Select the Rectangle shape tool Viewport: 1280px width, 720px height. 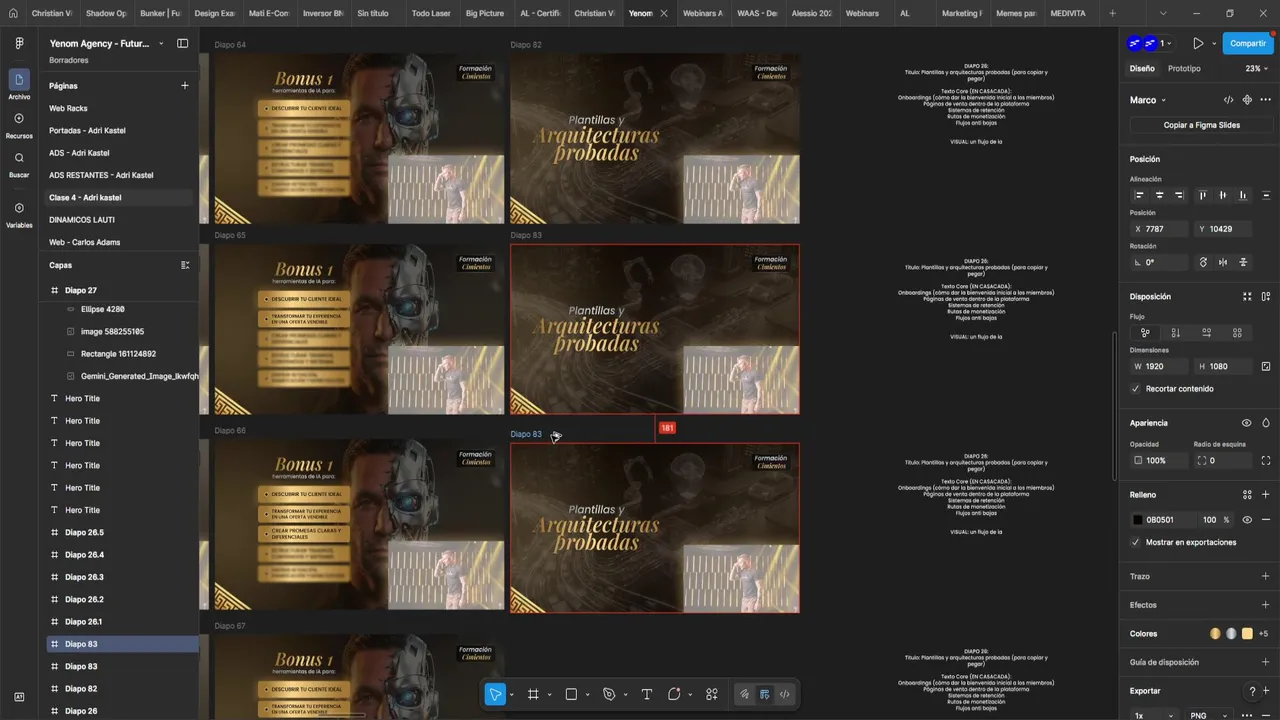click(571, 694)
